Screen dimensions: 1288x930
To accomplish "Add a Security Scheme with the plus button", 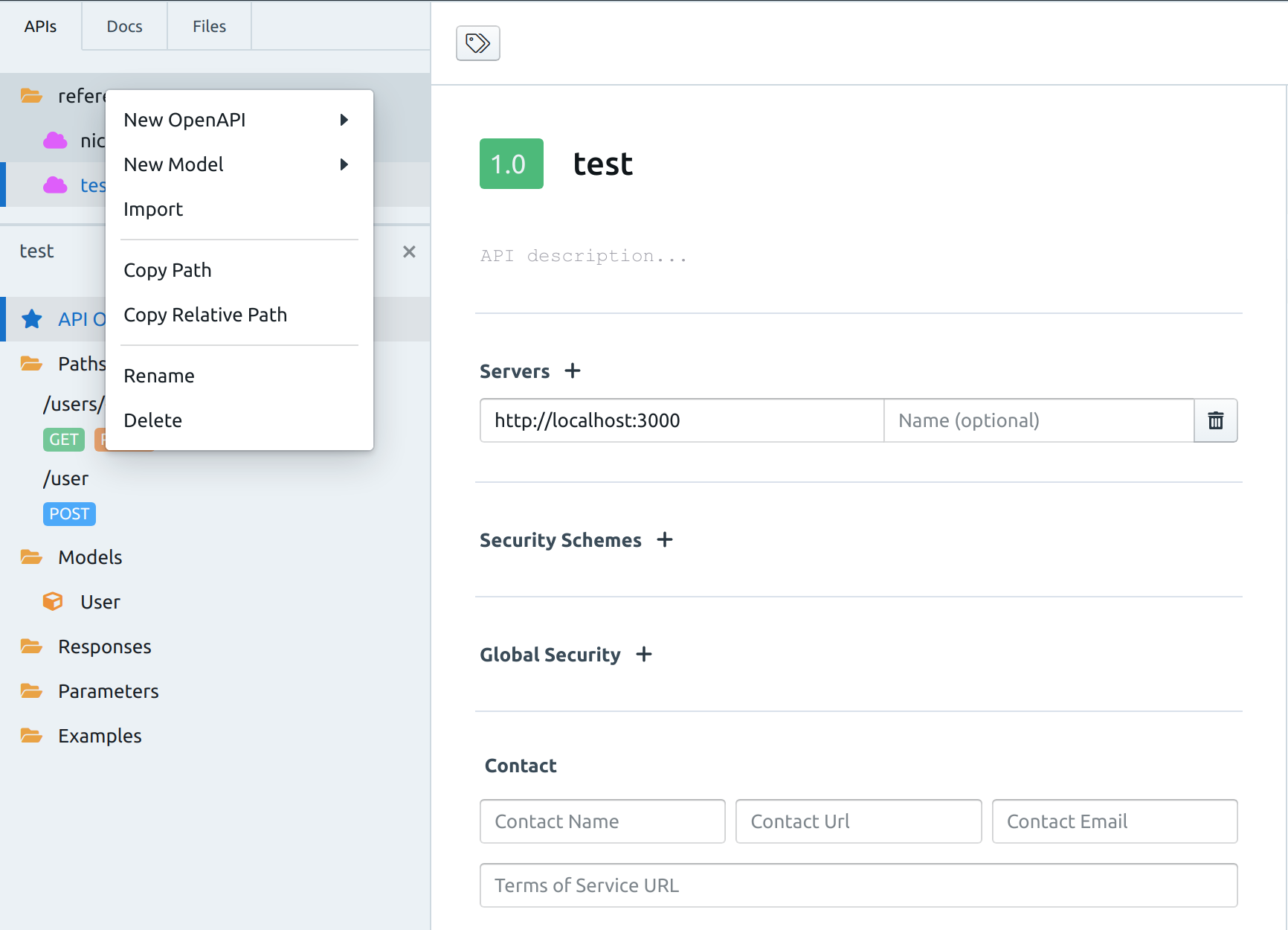I will point(665,540).
